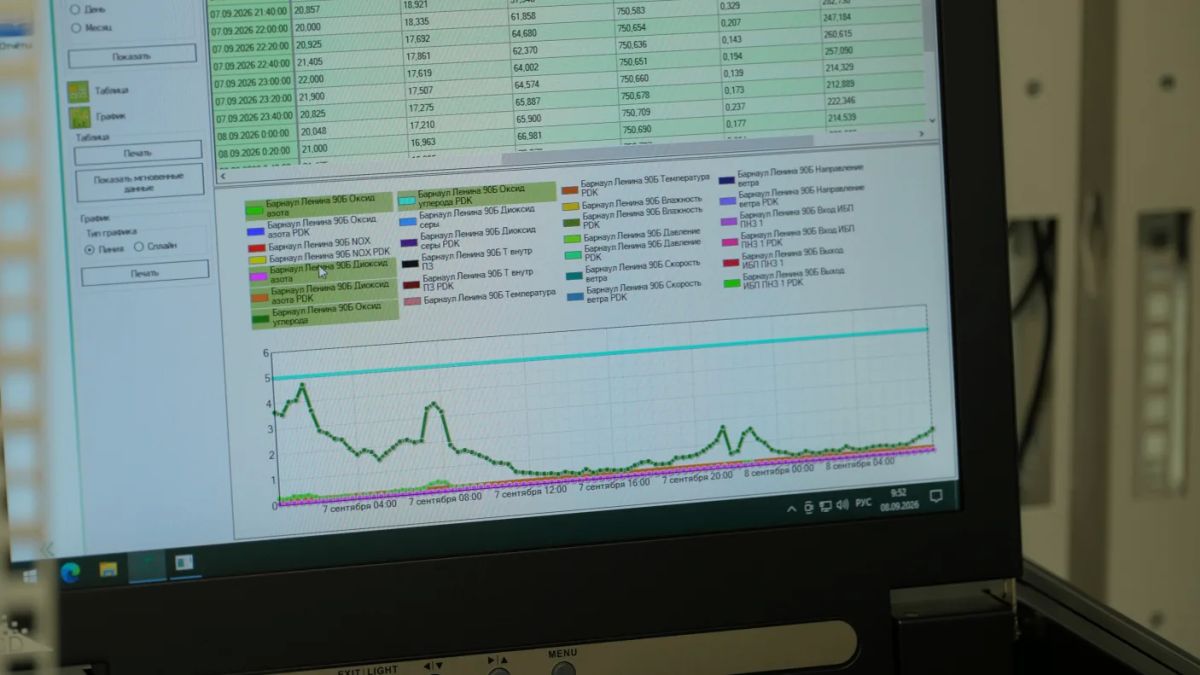The width and height of the screenshot is (1200, 675).
Task: Launch Microsoft Edge from the taskbar
Action: 70,571
